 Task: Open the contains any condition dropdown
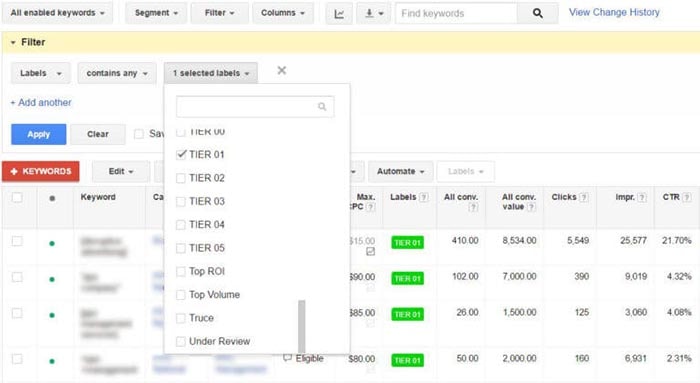(117, 73)
